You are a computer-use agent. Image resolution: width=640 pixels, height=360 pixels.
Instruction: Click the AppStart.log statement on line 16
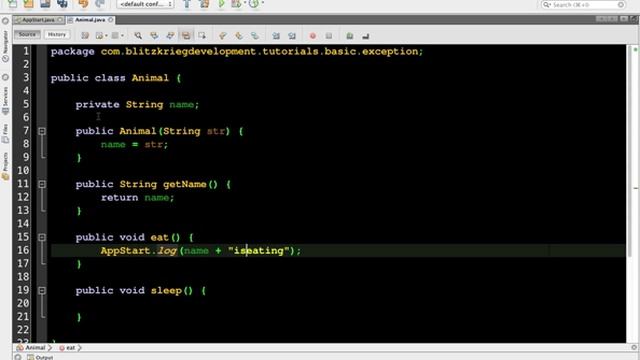(200, 251)
